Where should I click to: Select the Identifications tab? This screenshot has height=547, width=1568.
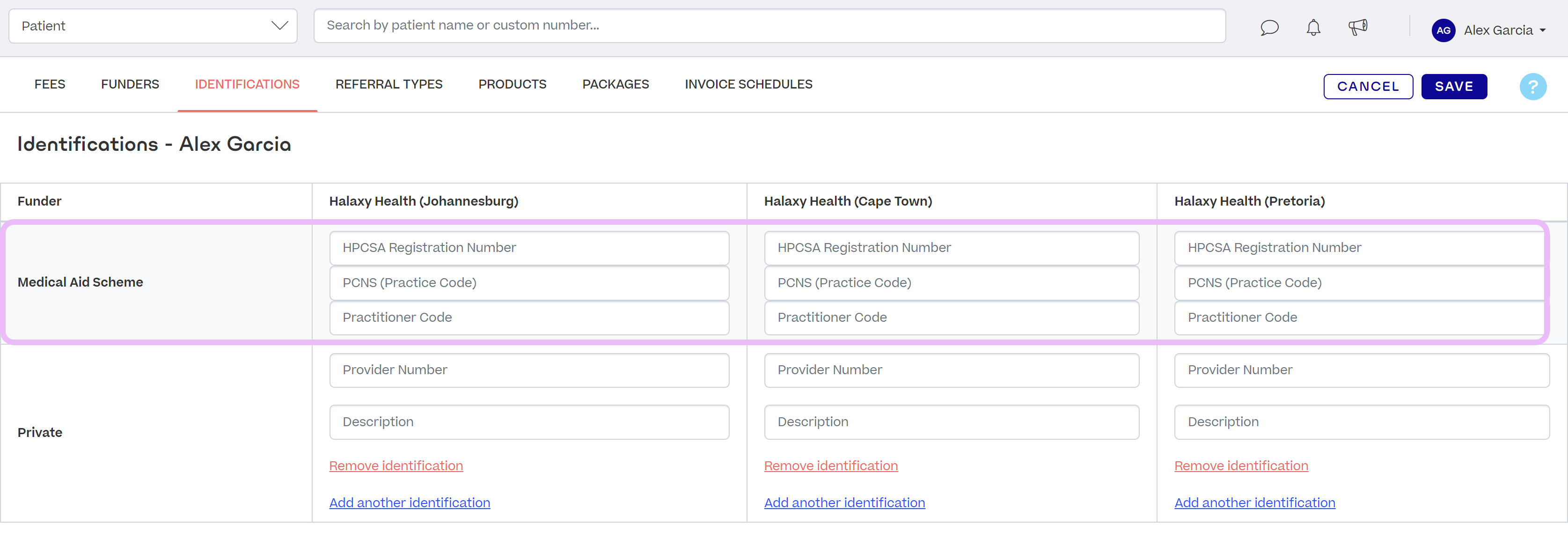(247, 84)
